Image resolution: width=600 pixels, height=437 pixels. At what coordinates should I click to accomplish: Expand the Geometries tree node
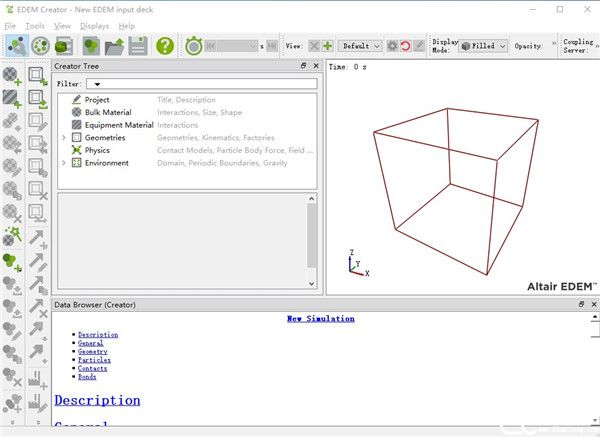coord(64,137)
